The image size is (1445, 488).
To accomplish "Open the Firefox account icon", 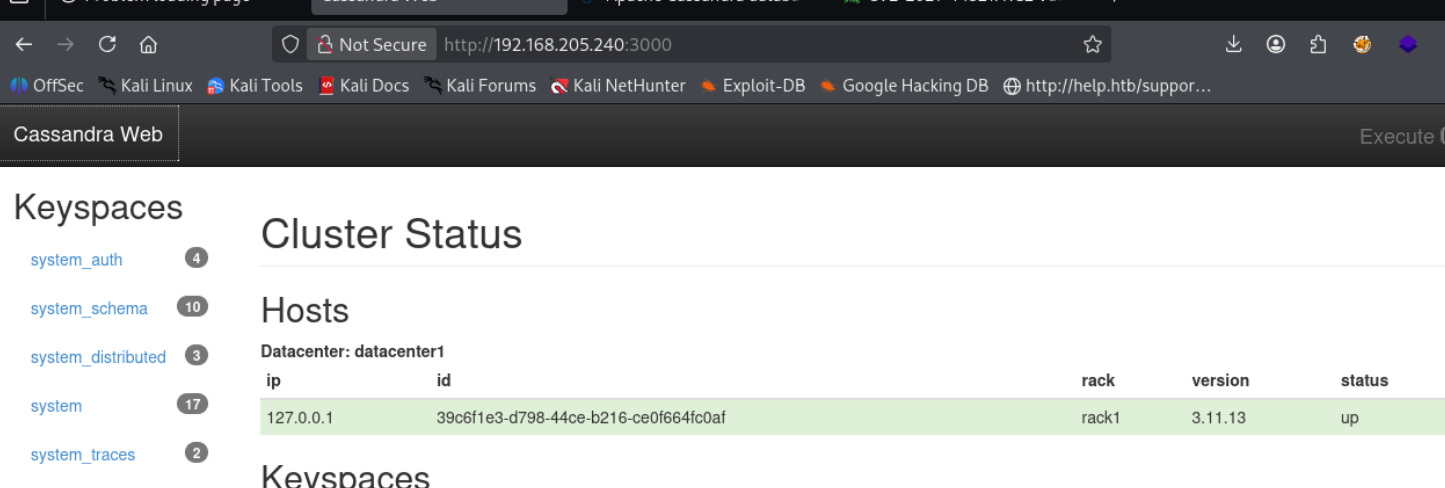I will (1275, 44).
